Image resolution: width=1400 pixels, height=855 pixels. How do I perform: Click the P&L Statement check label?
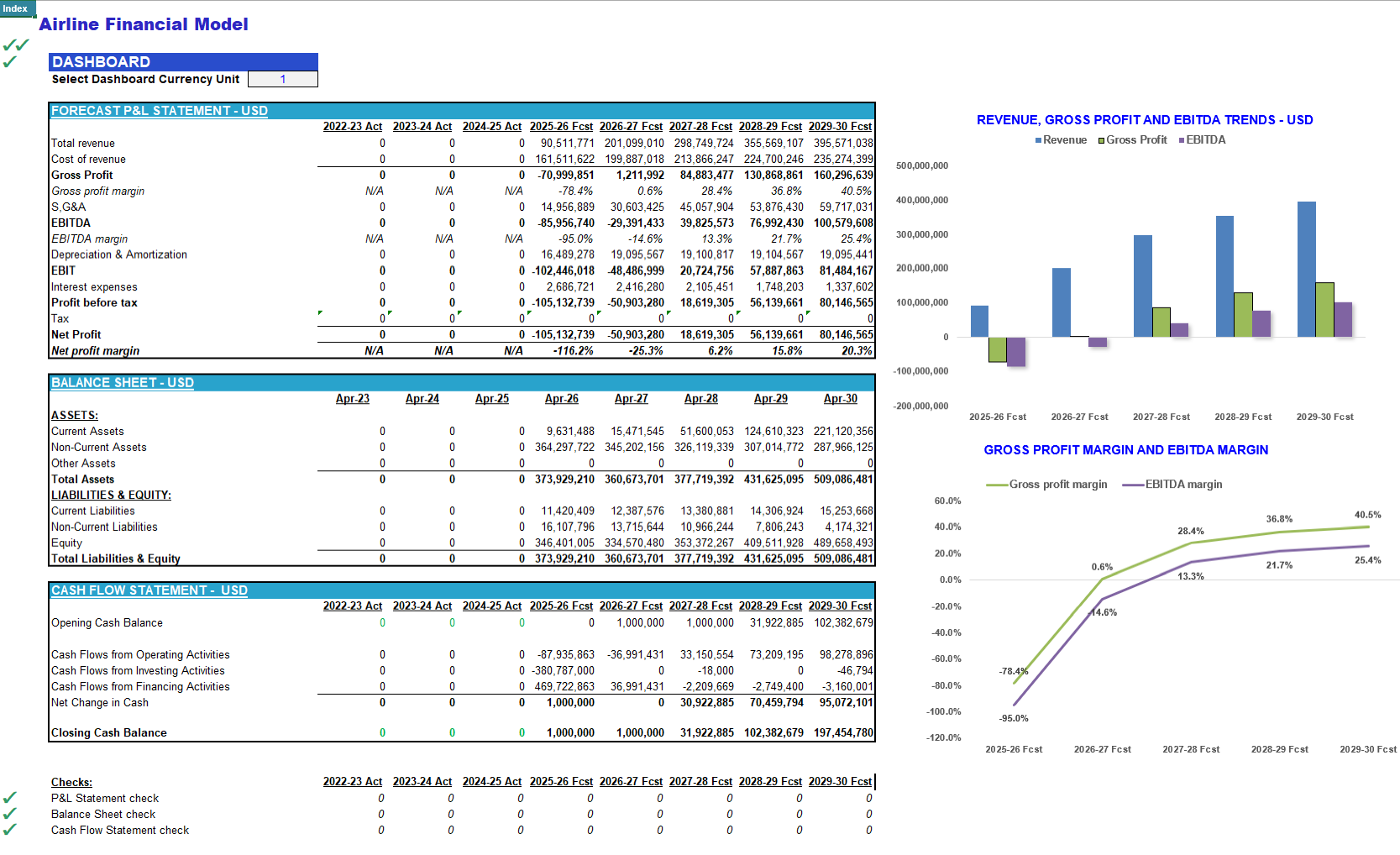coord(105,799)
